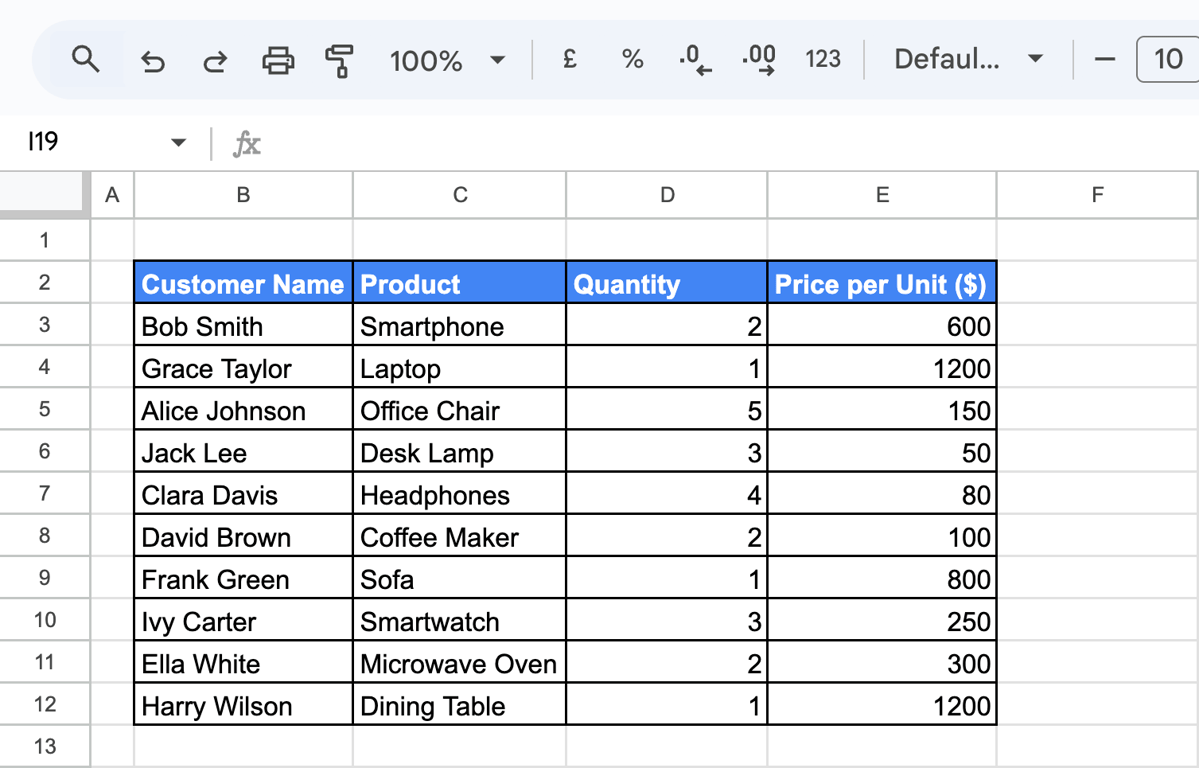Select the Smartwatch cell
Viewport: 1199px width, 768px height.
(460, 620)
